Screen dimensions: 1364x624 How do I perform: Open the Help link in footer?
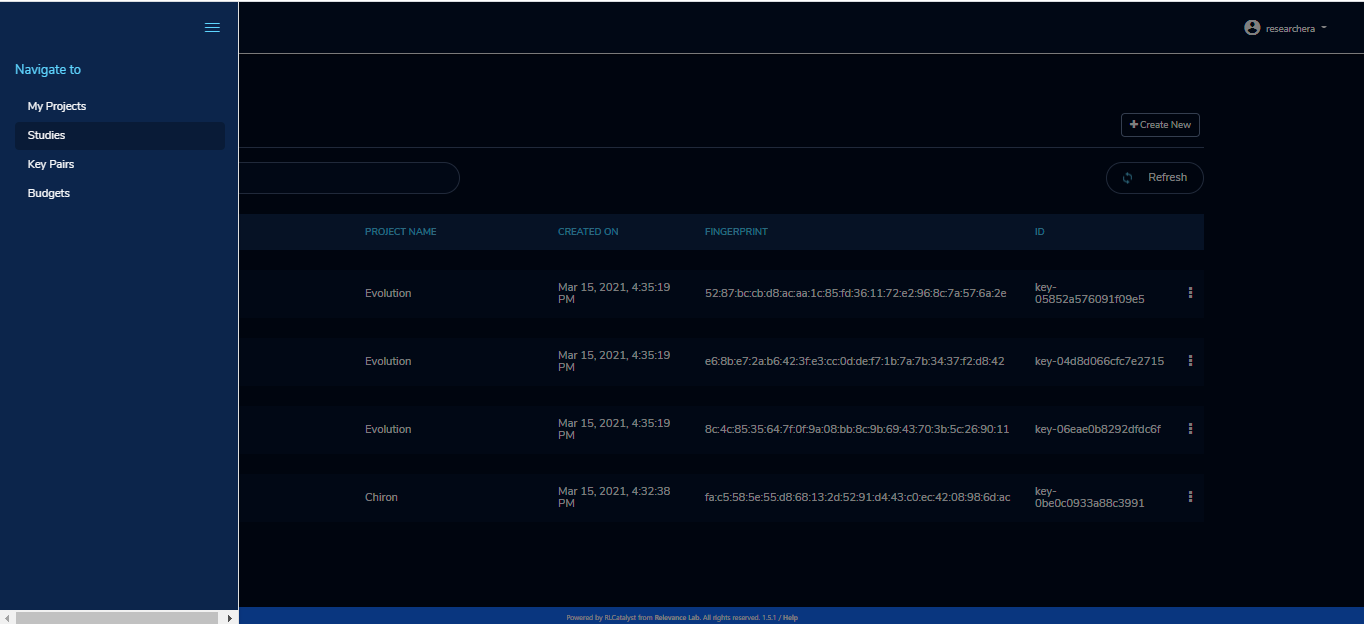790,618
